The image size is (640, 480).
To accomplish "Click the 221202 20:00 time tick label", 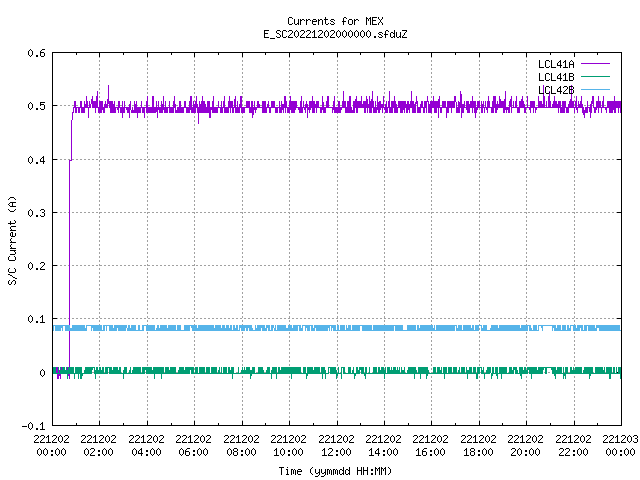I will (x=525, y=445).
